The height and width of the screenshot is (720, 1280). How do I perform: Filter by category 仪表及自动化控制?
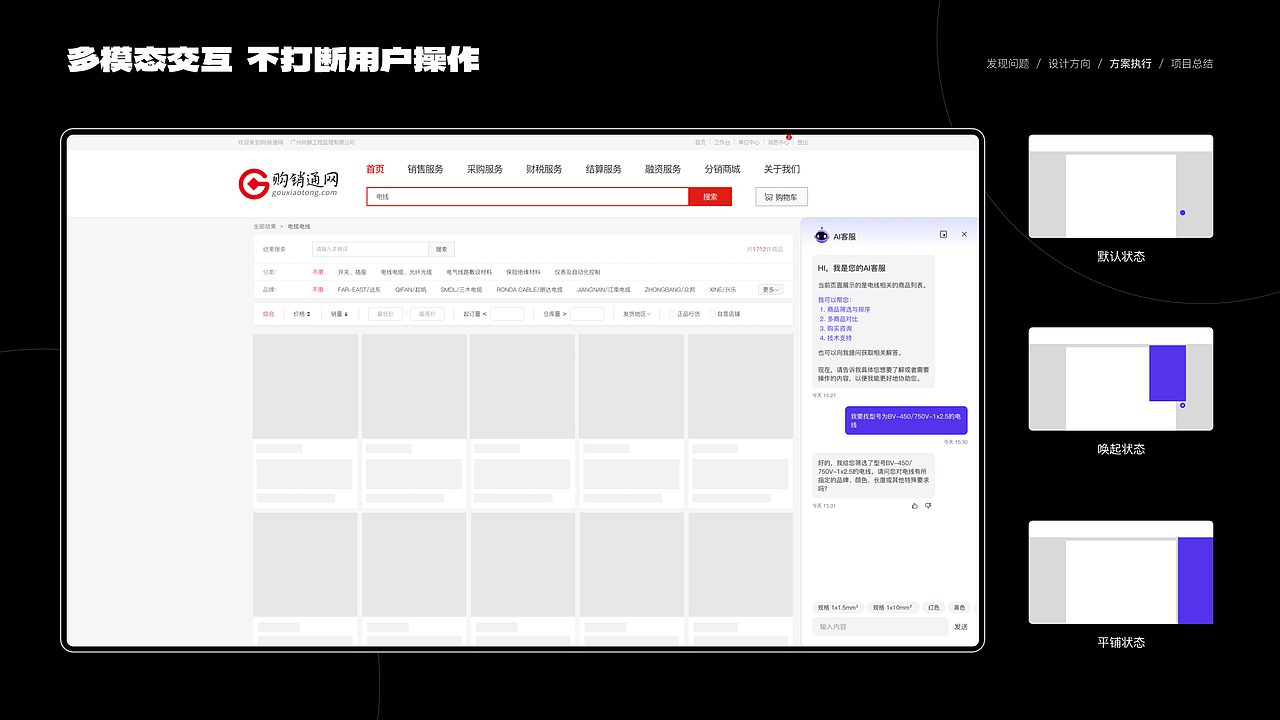click(x=577, y=272)
